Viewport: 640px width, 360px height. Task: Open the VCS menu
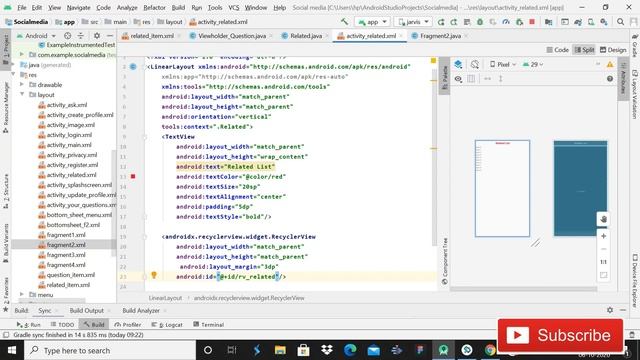(x=233, y=7)
